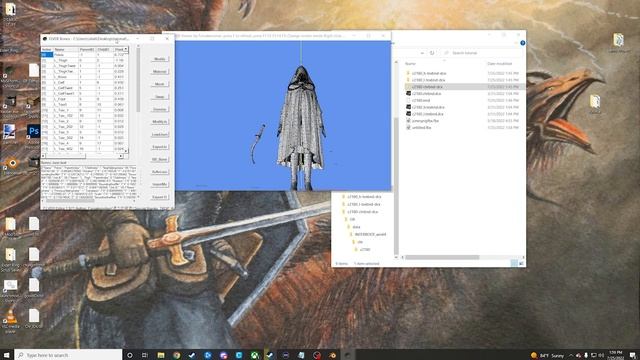Show hidden system tray icons

click(x=571, y=356)
